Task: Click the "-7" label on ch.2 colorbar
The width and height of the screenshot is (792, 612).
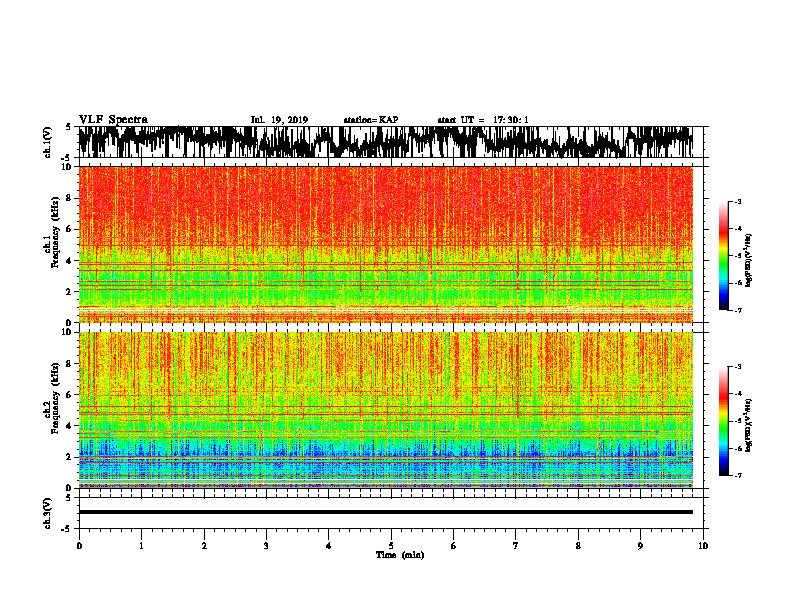Action: coord(737,475)
